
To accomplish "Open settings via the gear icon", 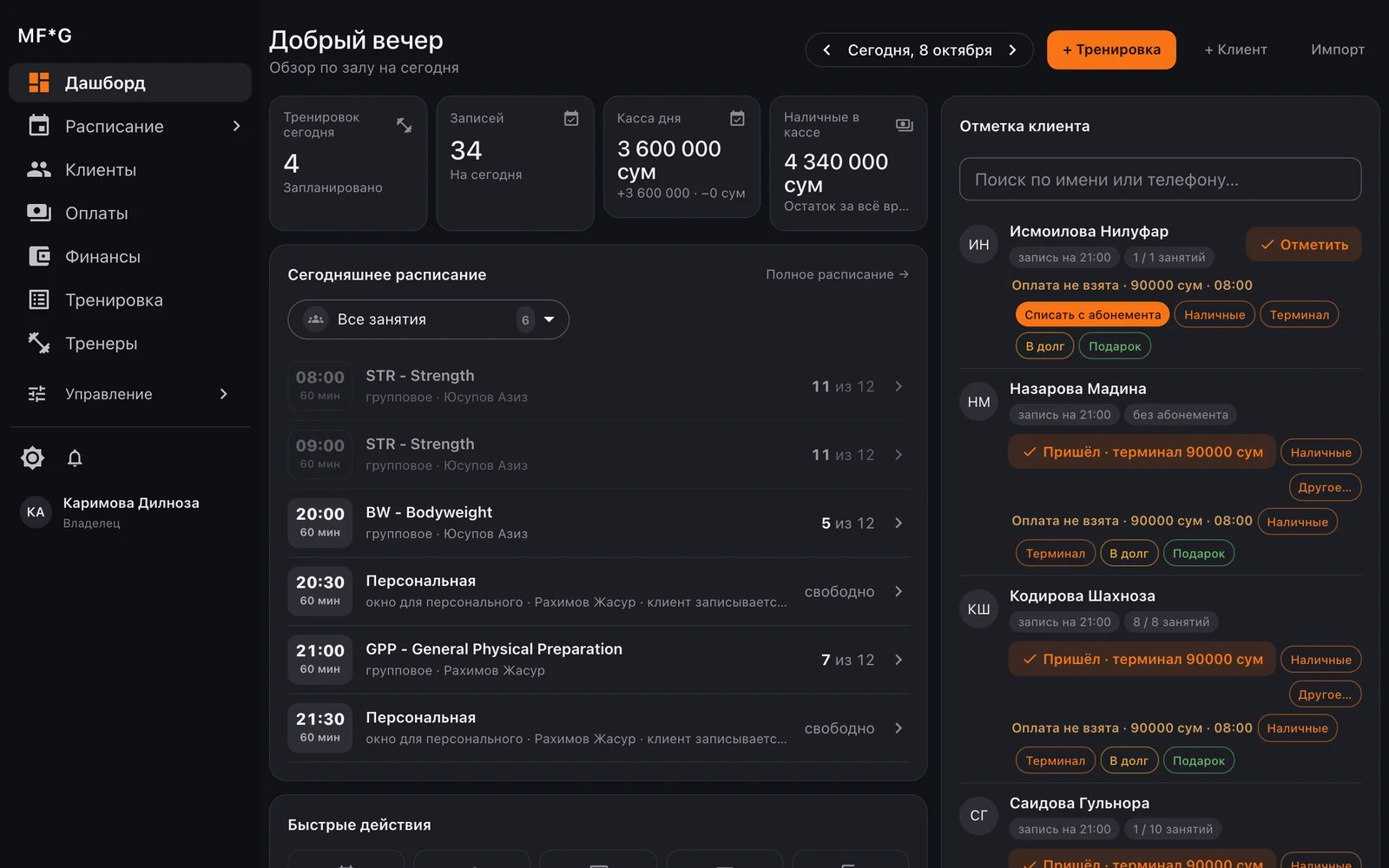I will (32, 457).
